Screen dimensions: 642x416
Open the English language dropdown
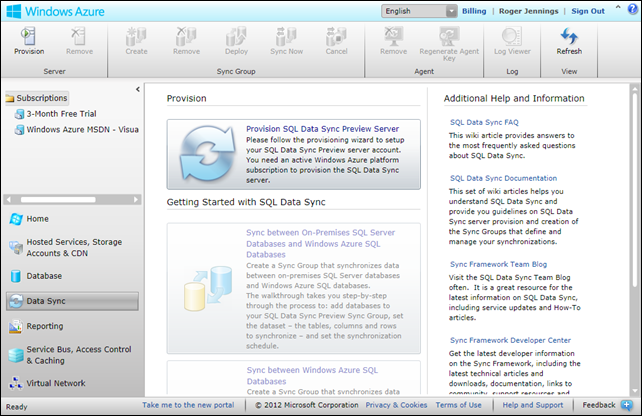coord(419,11)
